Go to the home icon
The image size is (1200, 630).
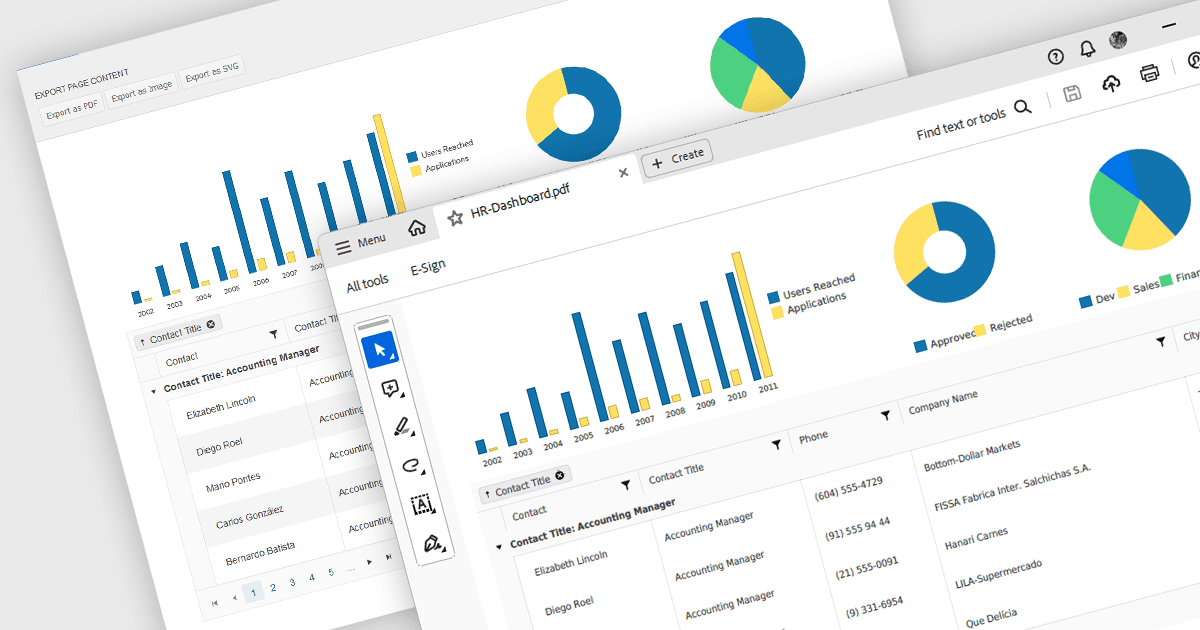pos(417,228)
